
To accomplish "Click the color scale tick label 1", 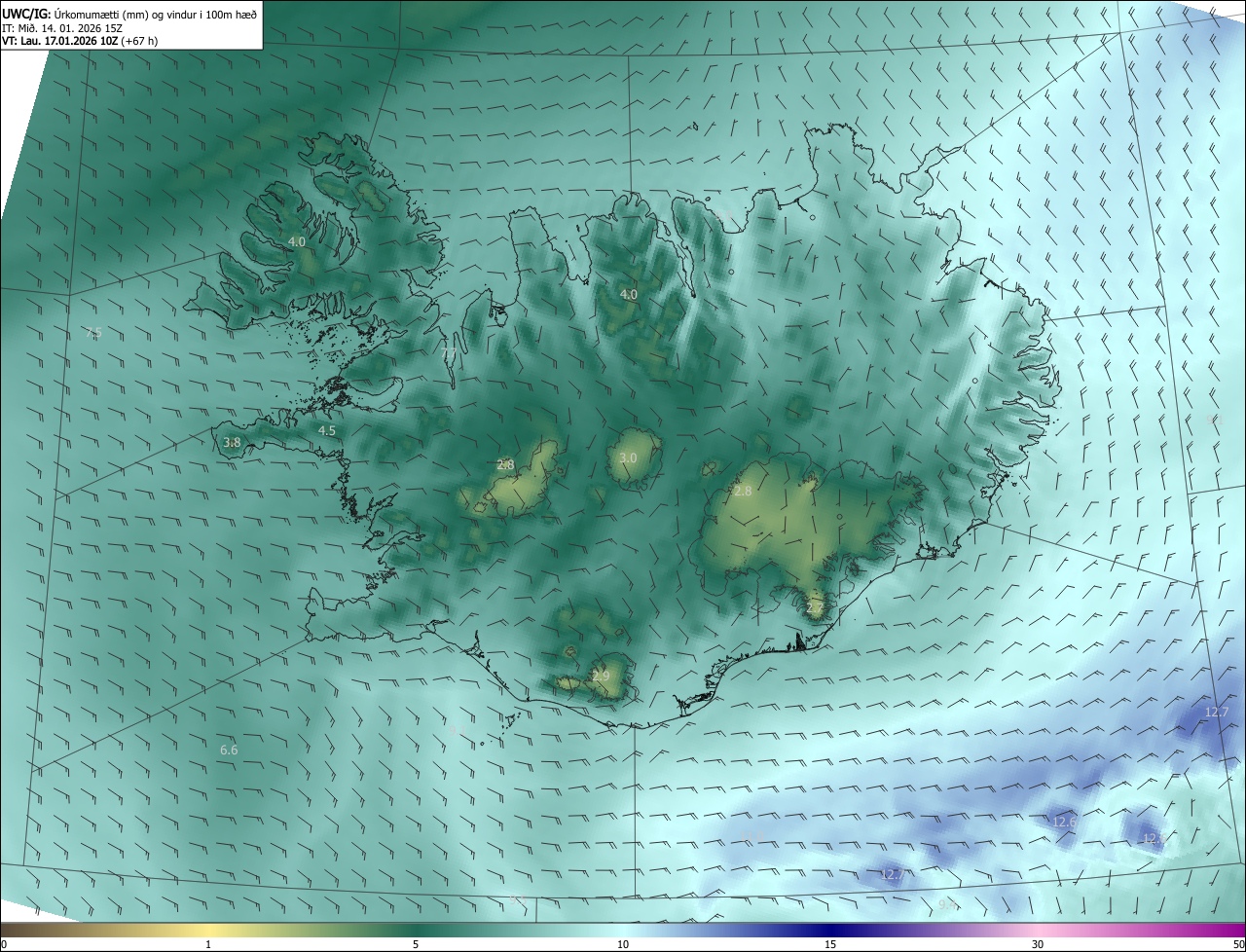I will click(x=208, y=944).
